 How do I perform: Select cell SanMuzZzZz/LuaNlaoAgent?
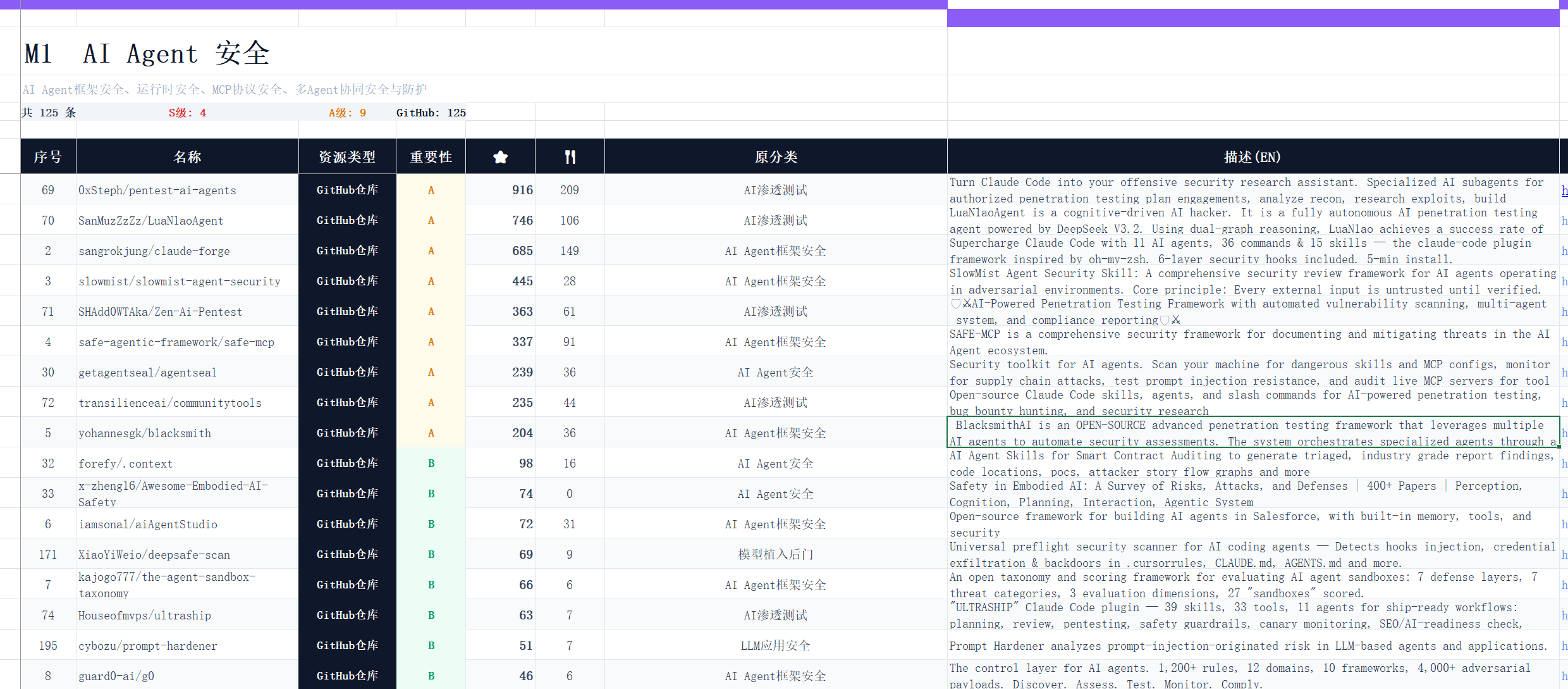tap(187, 220)
